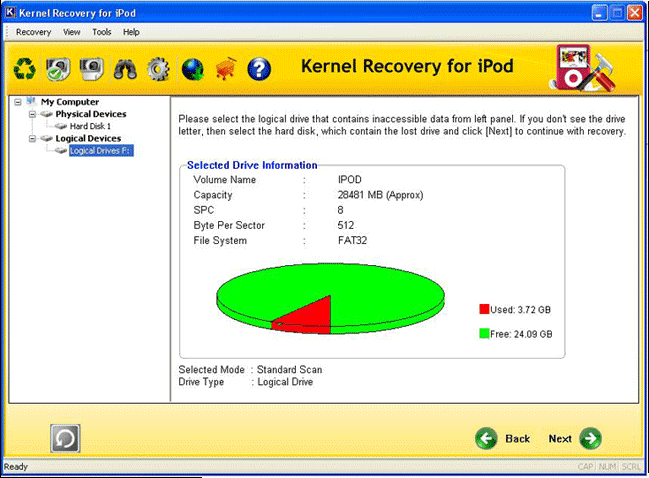Open settings via the gear icon

tap(158, 69)
